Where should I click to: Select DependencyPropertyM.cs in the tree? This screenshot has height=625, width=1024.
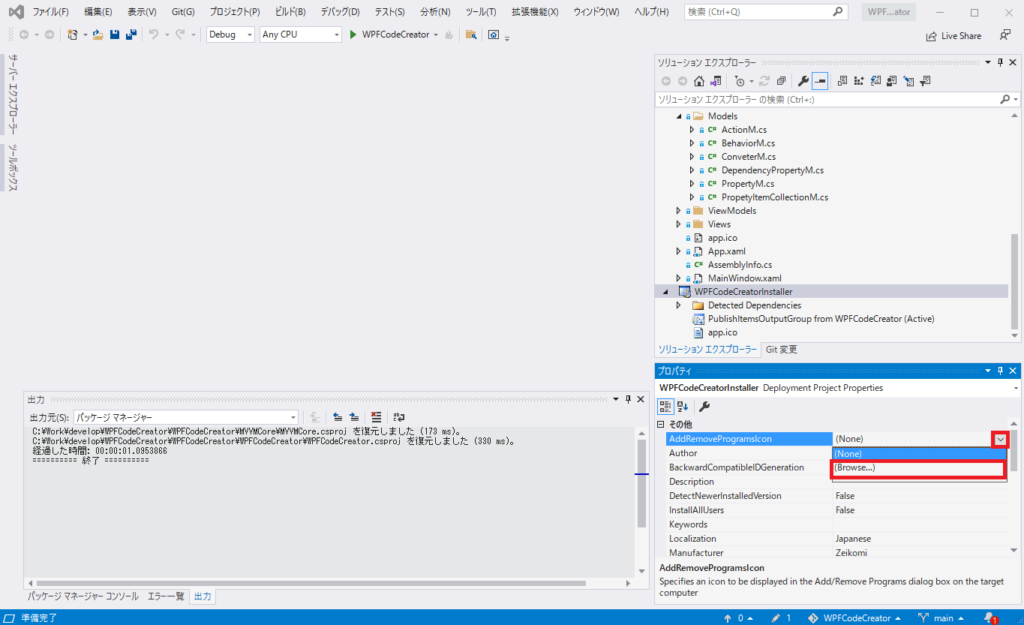click(772, 170)
